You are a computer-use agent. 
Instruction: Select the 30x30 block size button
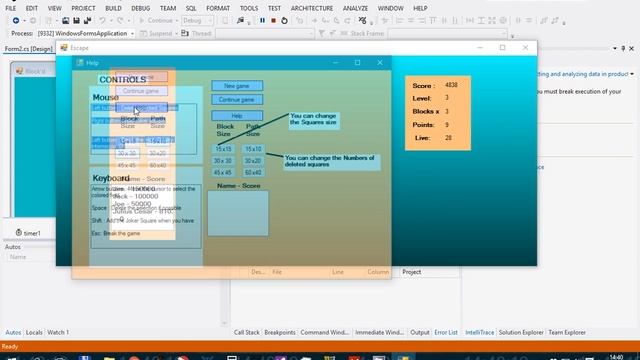pyautogui.click(x=223, y=161)
